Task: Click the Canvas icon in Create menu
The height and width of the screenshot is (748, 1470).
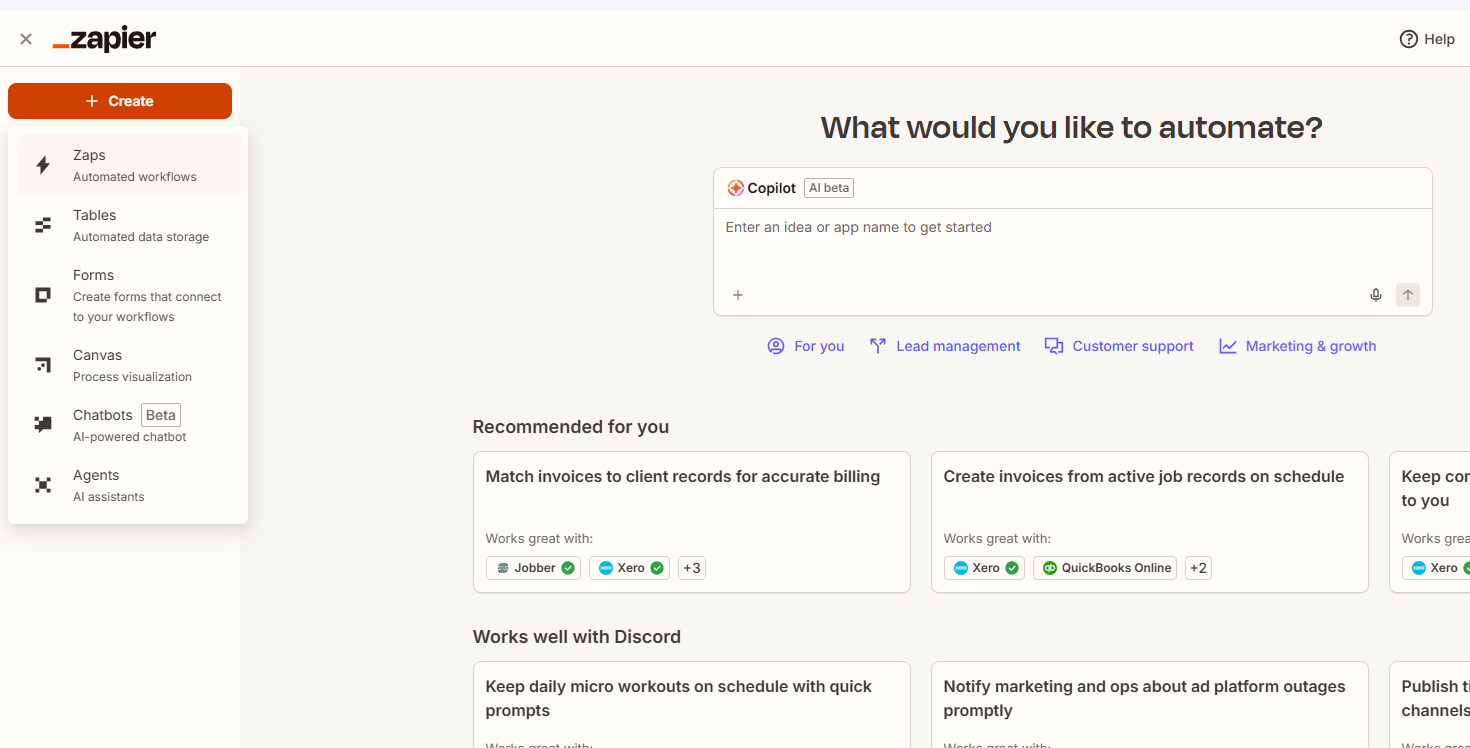Action: [43, 365]
